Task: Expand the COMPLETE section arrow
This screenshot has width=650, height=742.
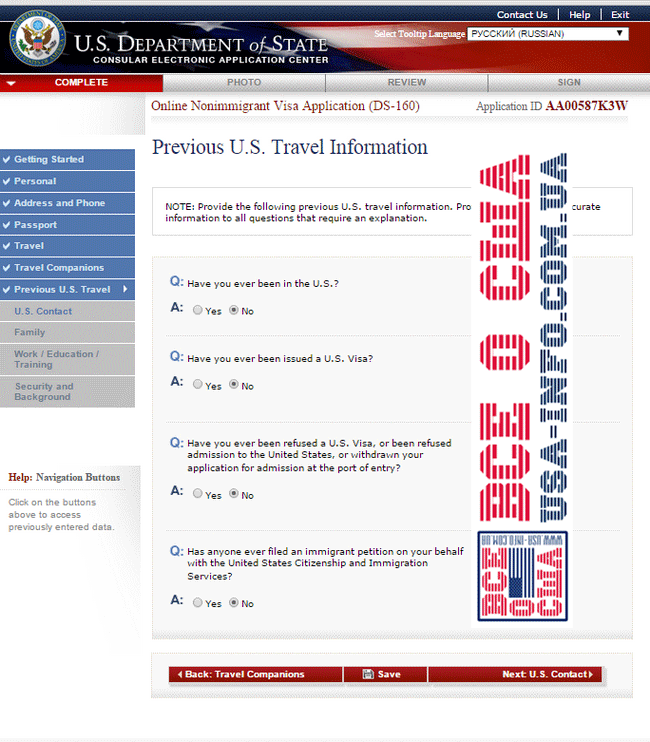Action: (x=11, y=83)
